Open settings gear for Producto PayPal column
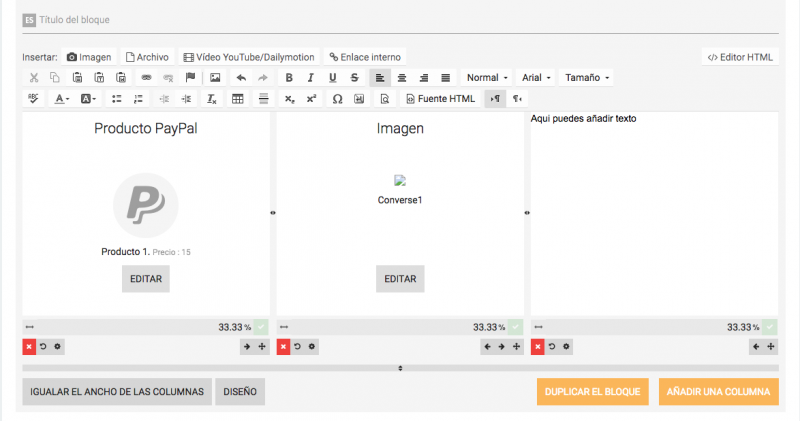Screen dimensions: 800x421 pyautogui.click(x=58, y=346)
